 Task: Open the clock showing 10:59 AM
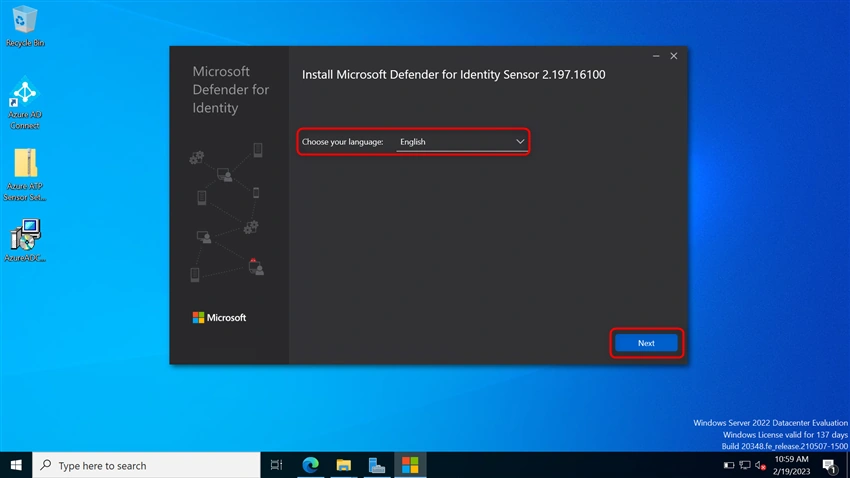791,465
